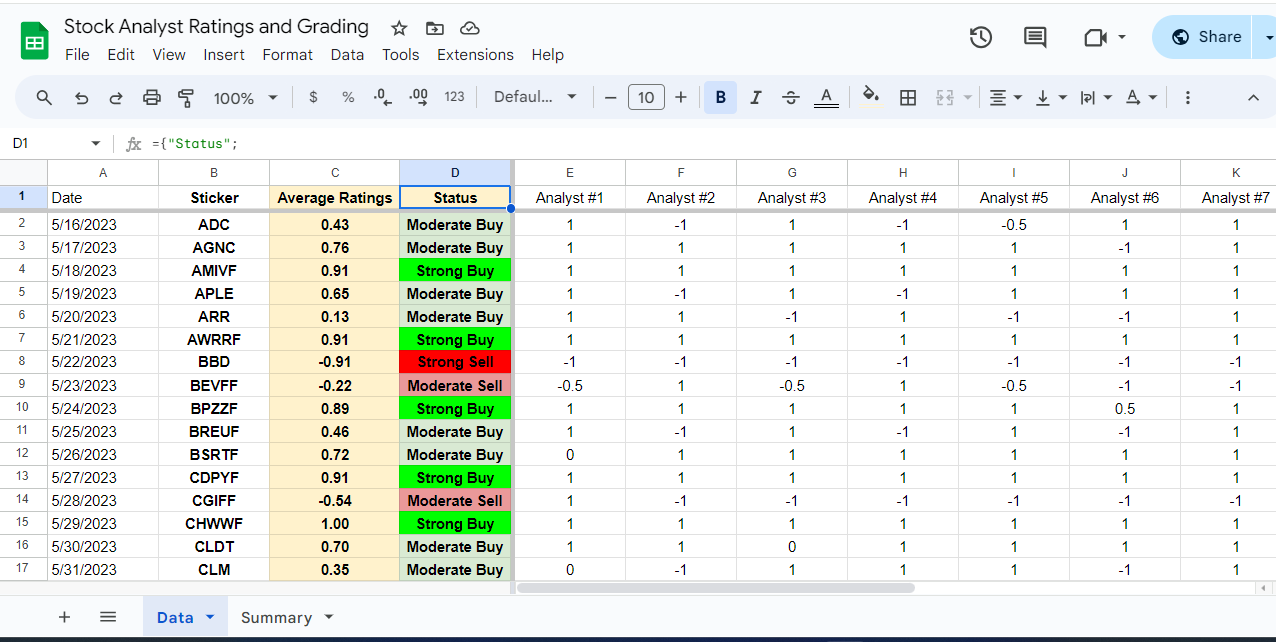Apply the paint format tool
This screenshot has width=1276, height=642.
186,97
